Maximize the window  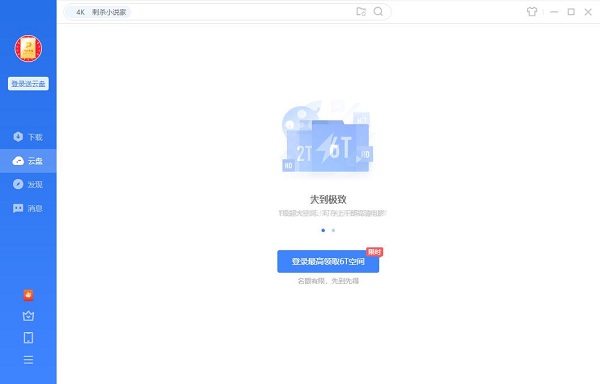[x=571, y=12]
